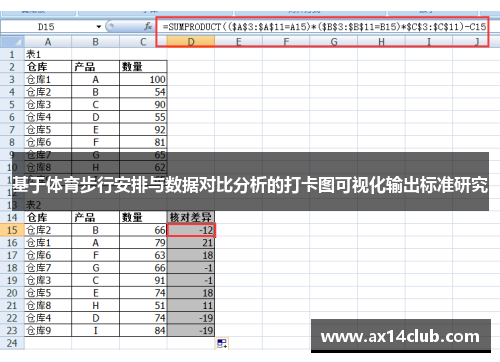This screenshot has height=362, width=500.
Task: Select column C header
Action: coord(143,42)
